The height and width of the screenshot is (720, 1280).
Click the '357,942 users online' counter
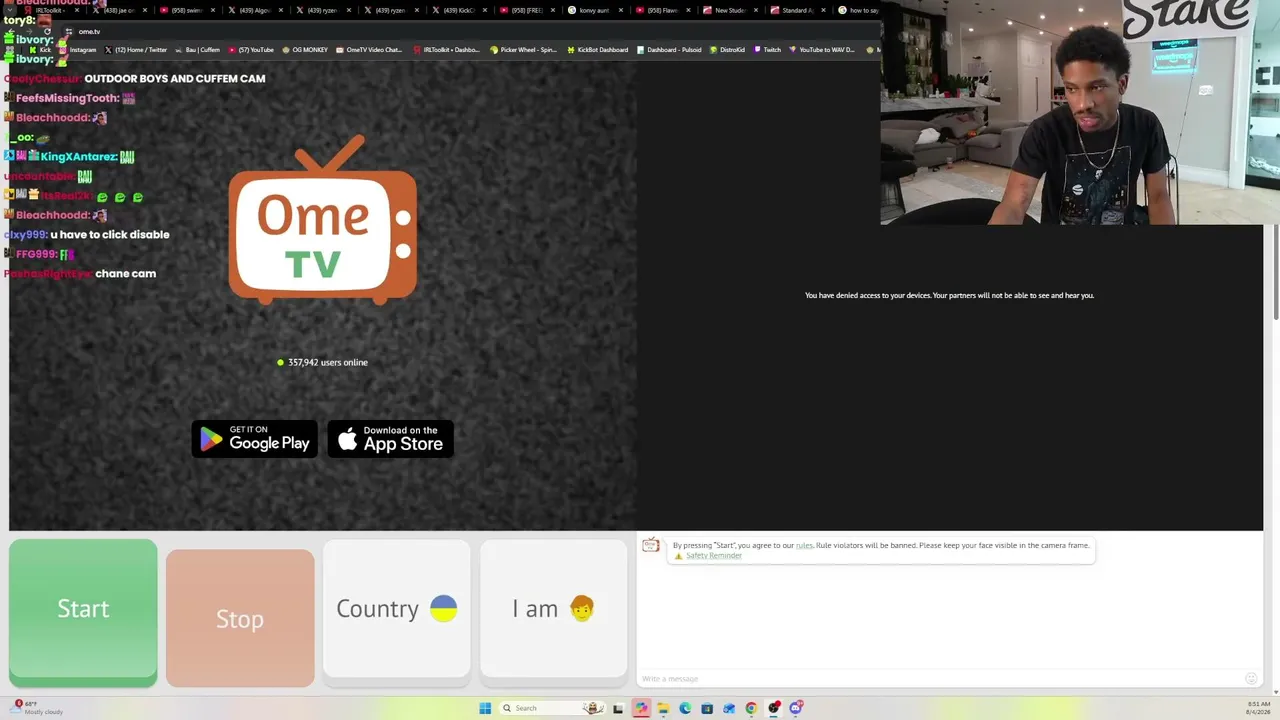tap(322, 362)
